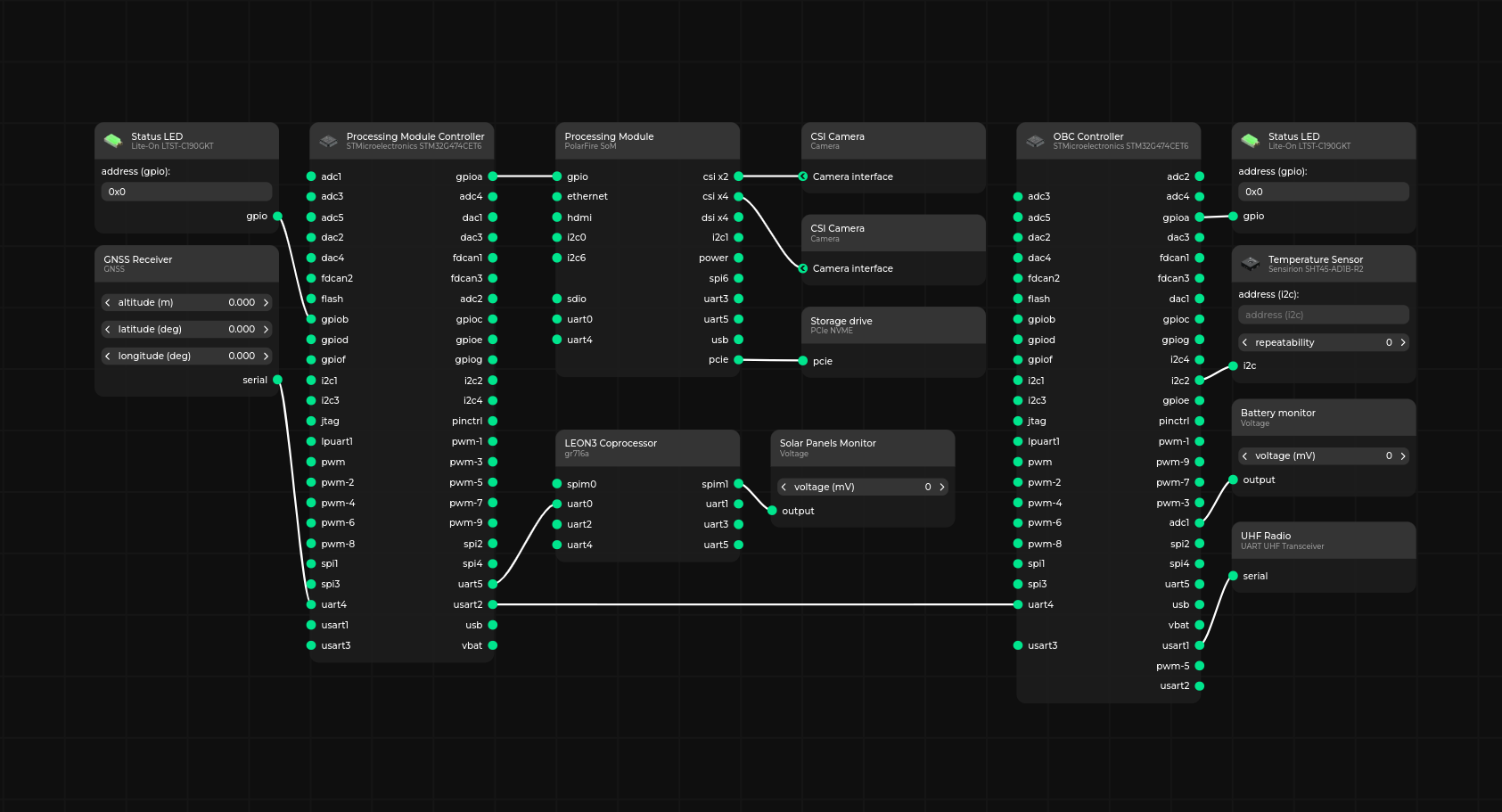The image size is (1502, 812).
Task: Increase repeatability on Temperature Sensor node
Action: coord(1403,342)
